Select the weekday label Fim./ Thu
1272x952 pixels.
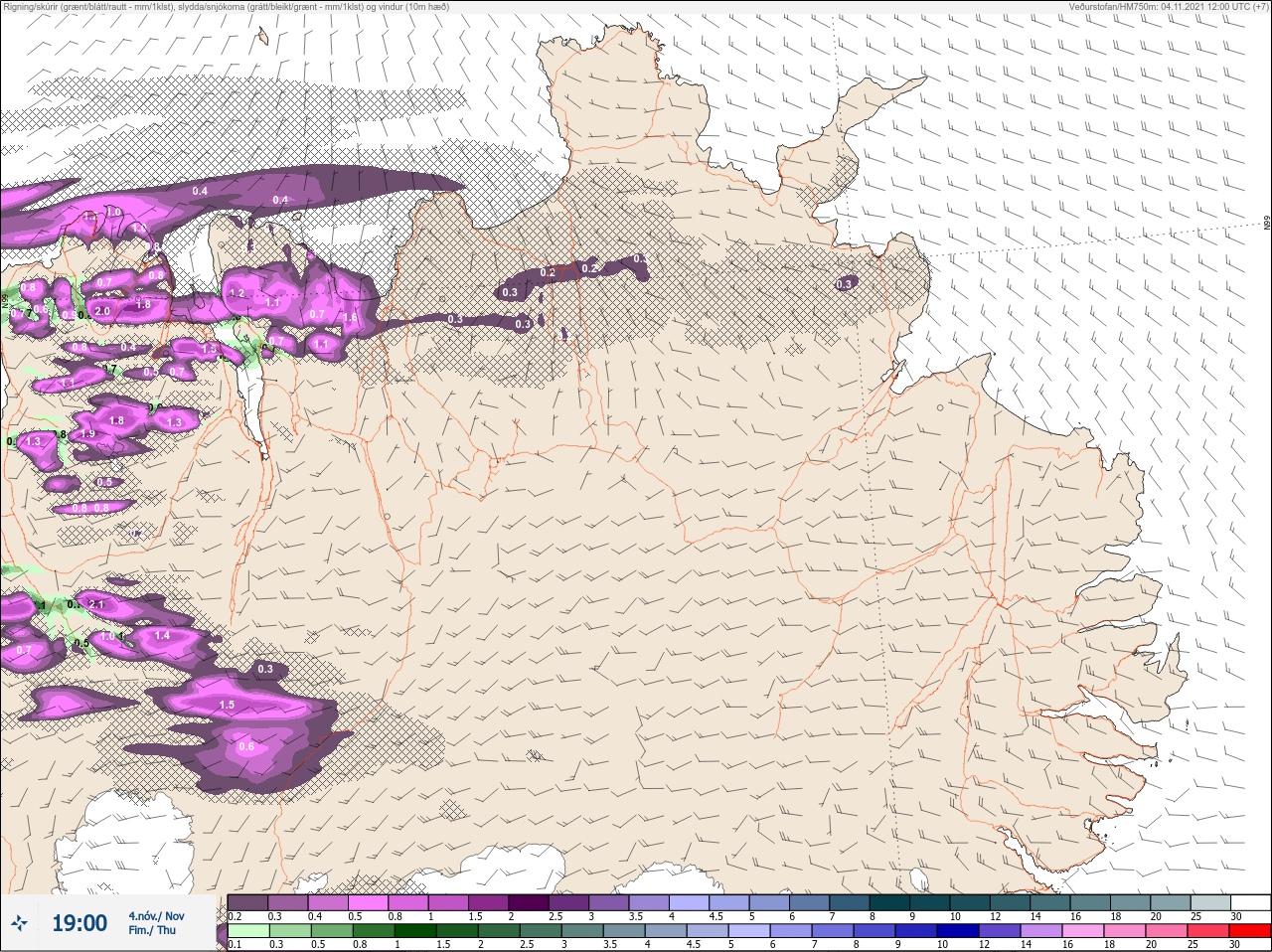tap(152, 930)
